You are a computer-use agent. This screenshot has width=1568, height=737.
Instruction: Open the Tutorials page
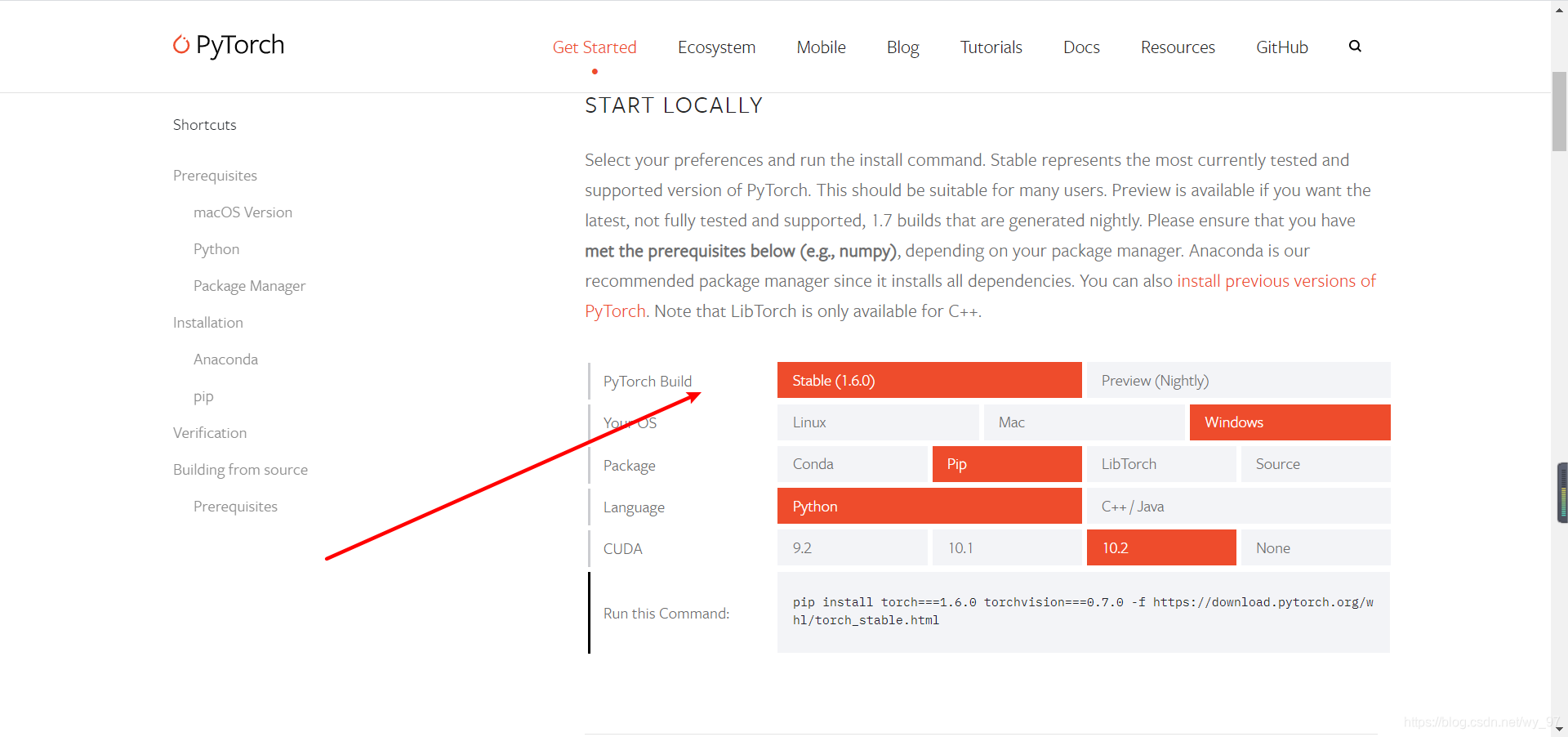point(991,47)
